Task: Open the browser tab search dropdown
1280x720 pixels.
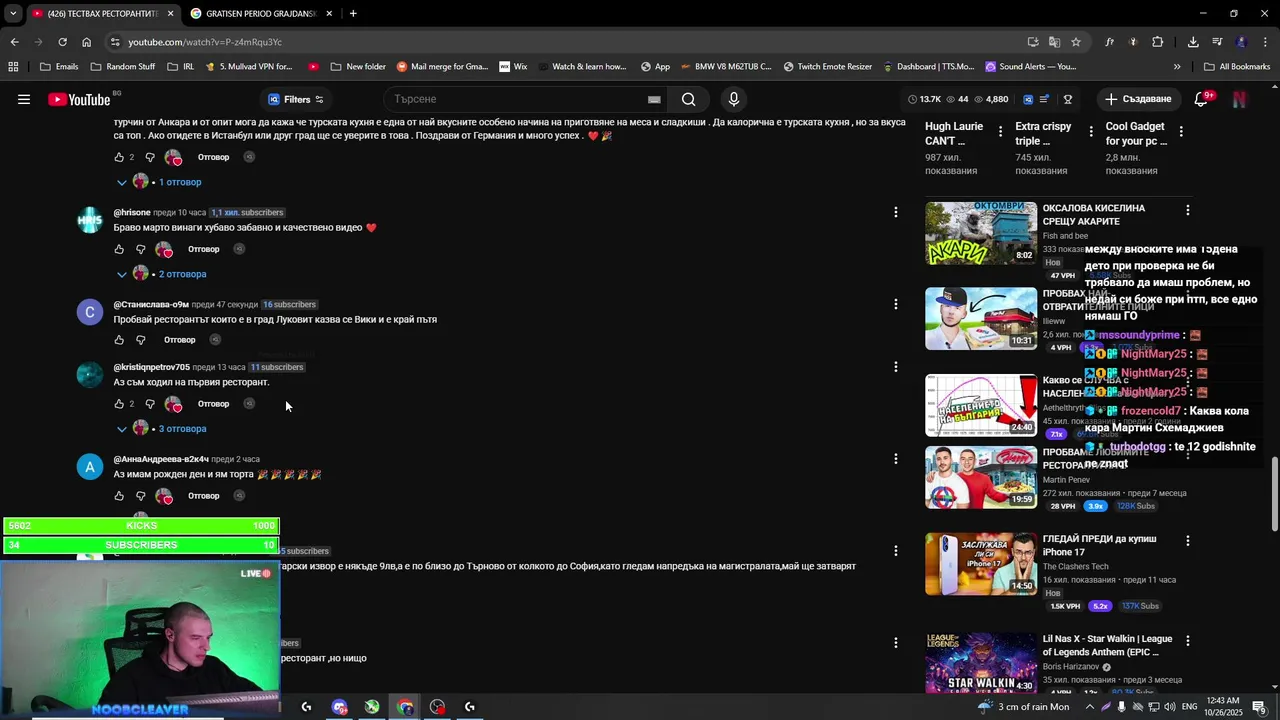Action: tap(13, 14)
